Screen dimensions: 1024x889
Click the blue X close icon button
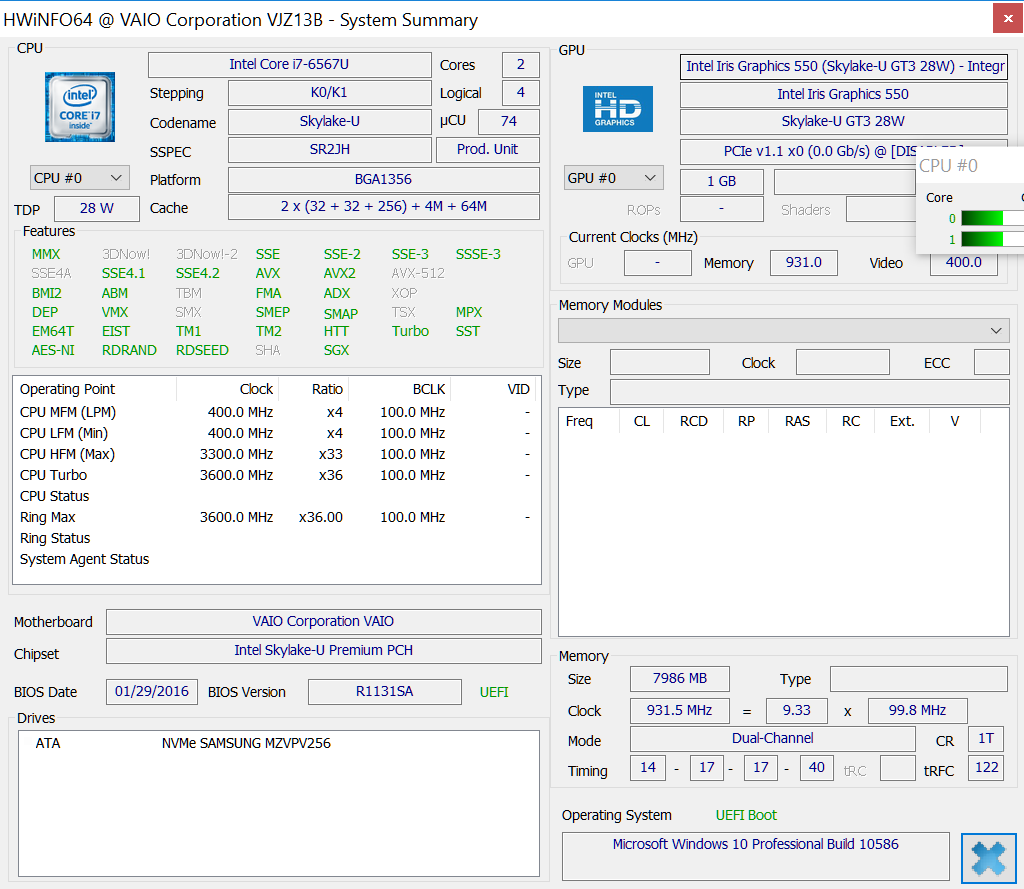(x=988, y=858)
